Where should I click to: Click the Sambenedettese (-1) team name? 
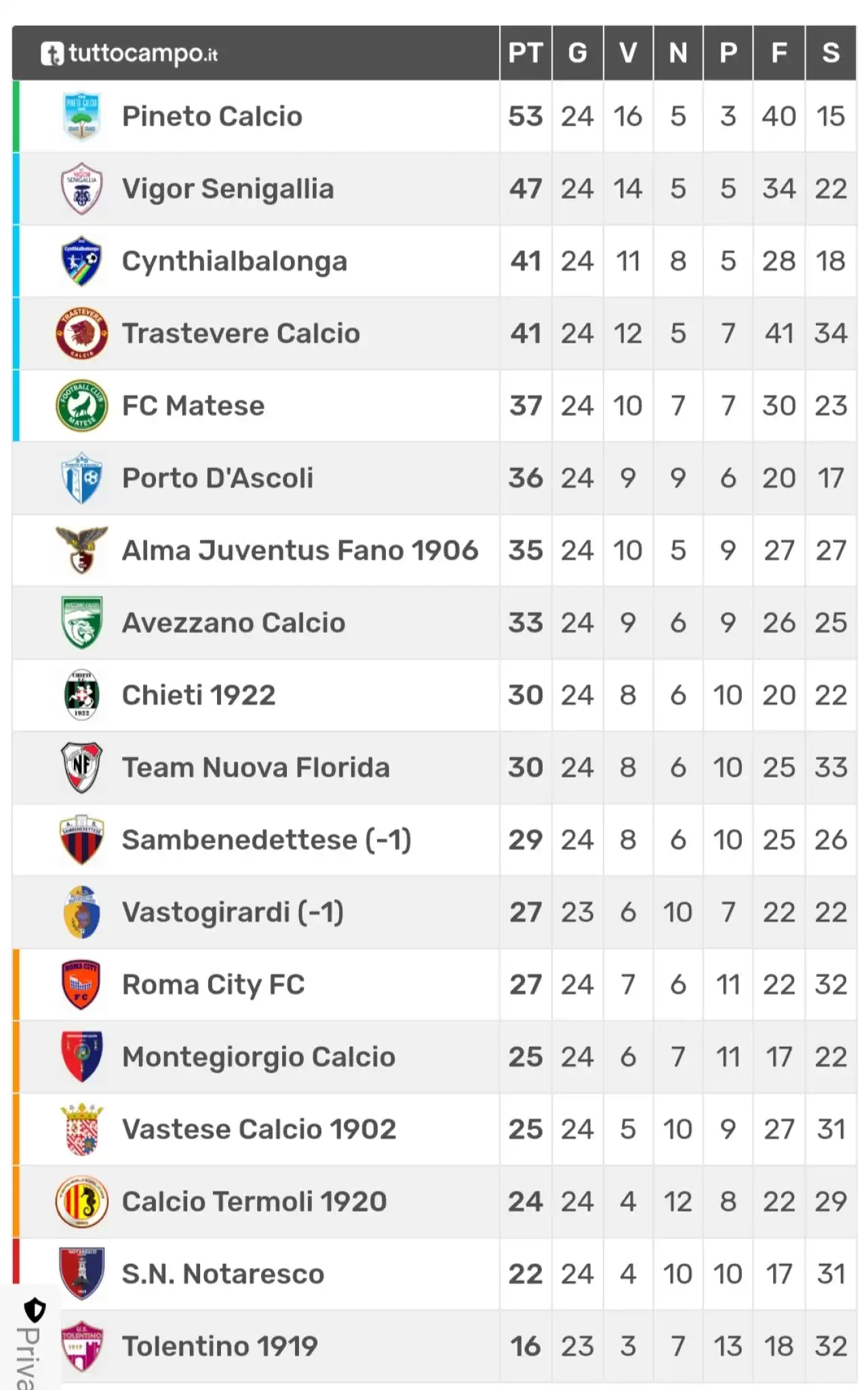coord(267,840)
